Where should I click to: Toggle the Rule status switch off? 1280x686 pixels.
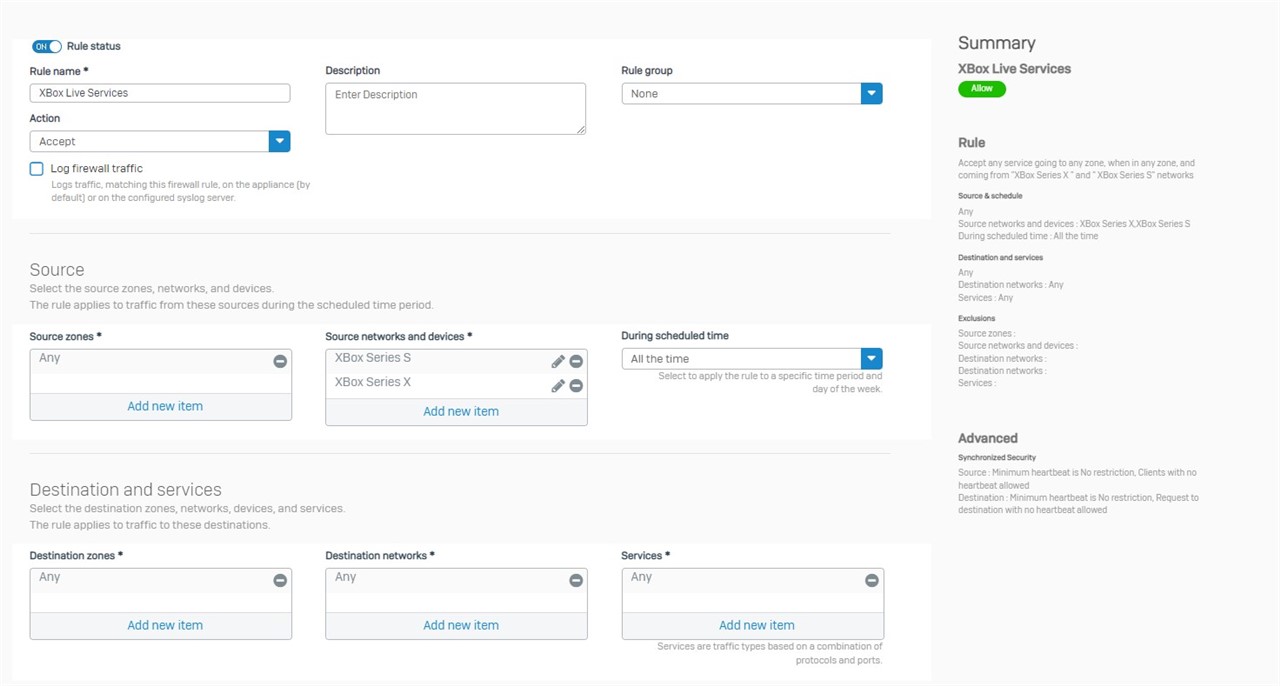[x=46, y=46]
